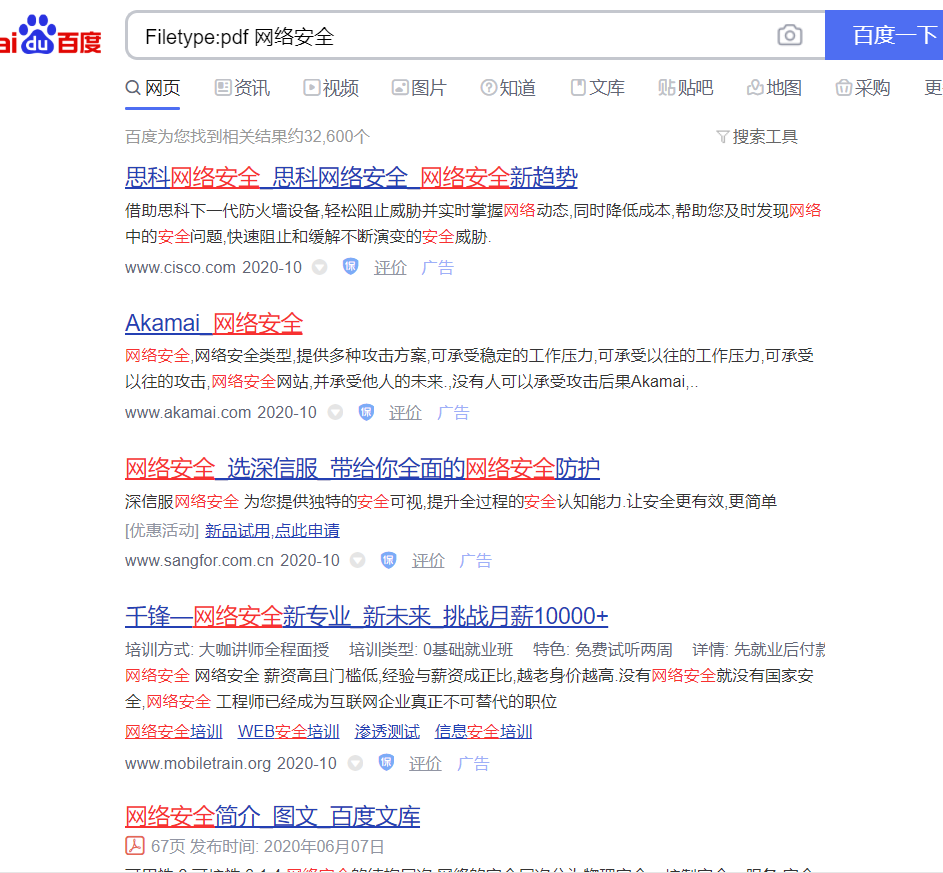The width and height of the screenshot is (943, 873).
Task: Click 评价 on the akamai result
Action: (x=405, y=413)
